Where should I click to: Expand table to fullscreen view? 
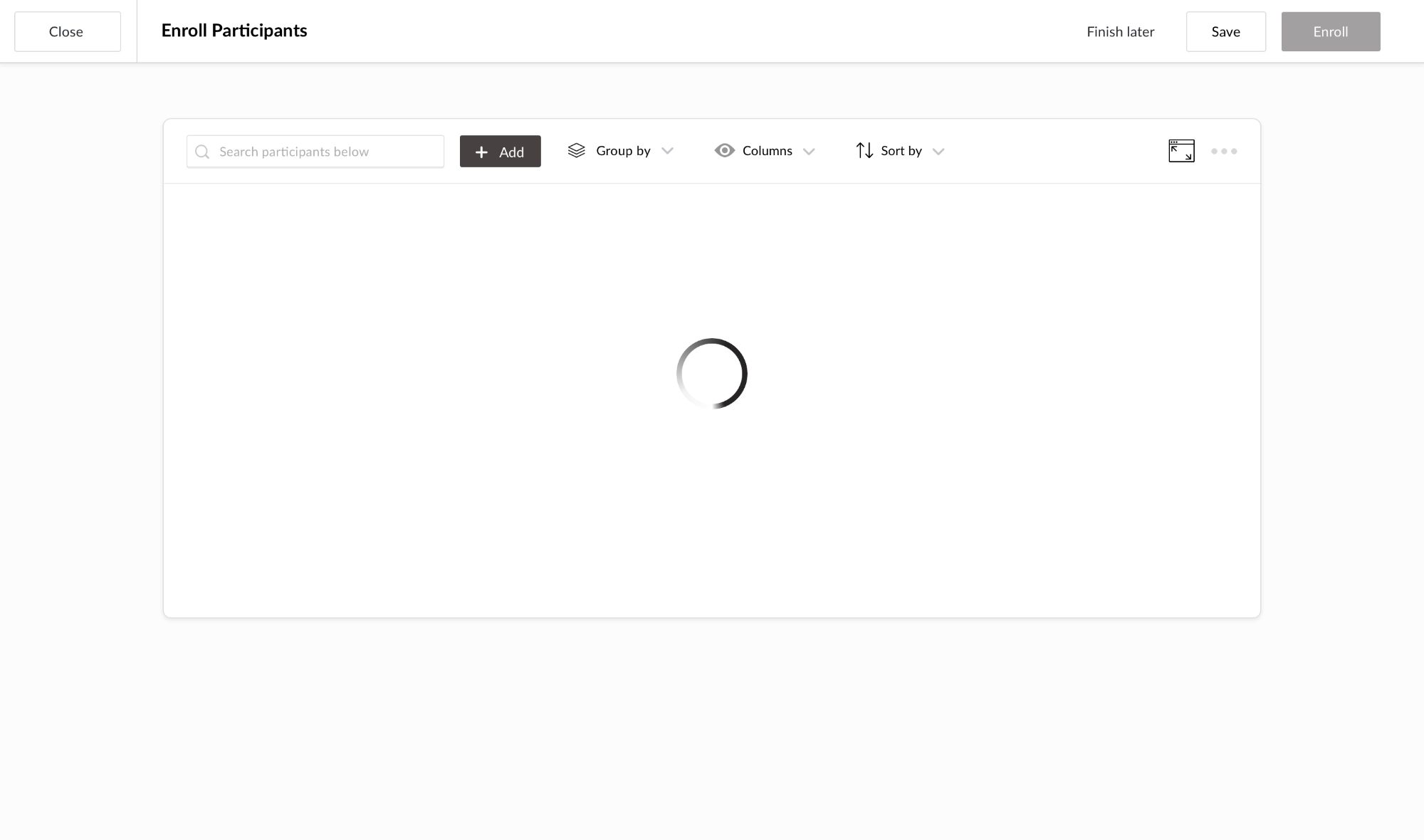tap(1181, 151)
